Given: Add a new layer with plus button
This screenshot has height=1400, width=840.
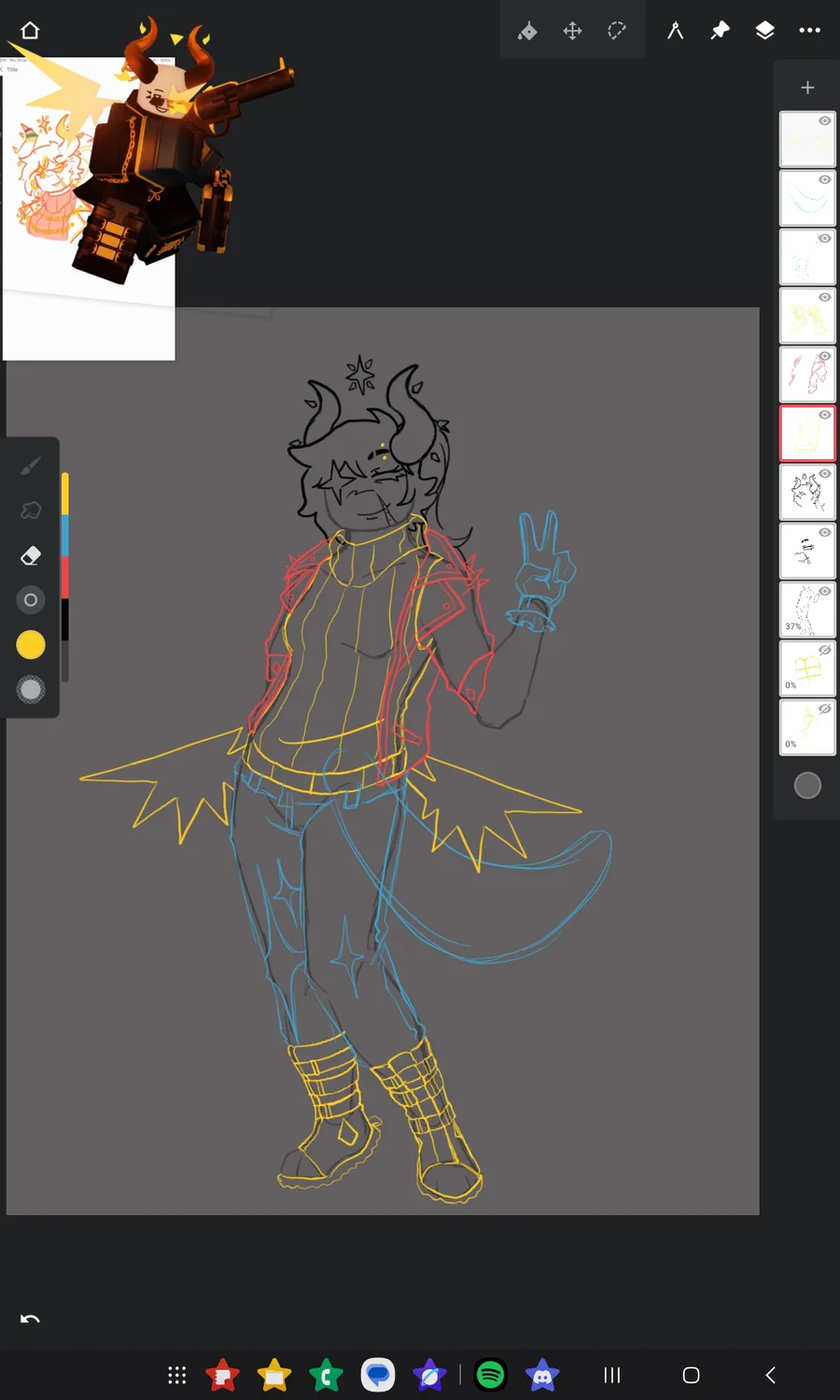Looking at the screenshot, I should point(807,88).
